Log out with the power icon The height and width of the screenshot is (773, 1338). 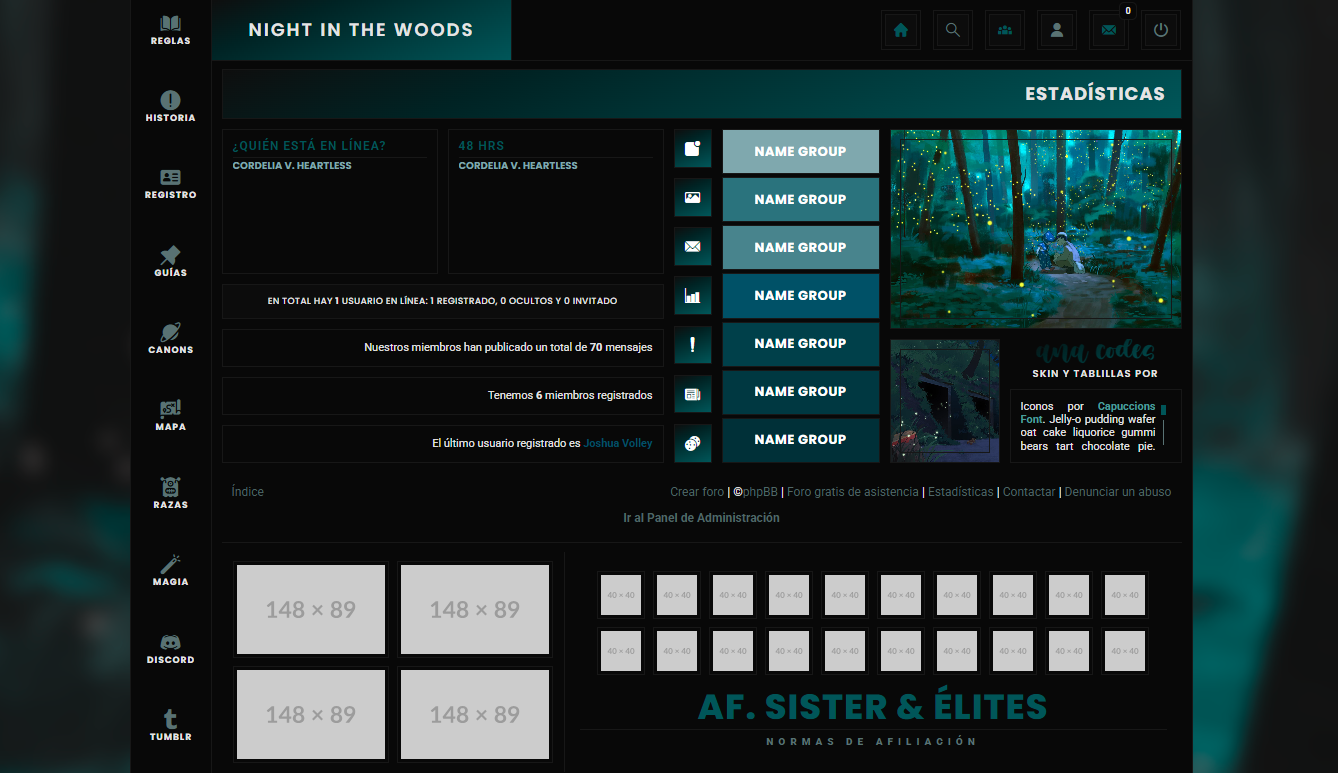click(x=1161, y=30)
